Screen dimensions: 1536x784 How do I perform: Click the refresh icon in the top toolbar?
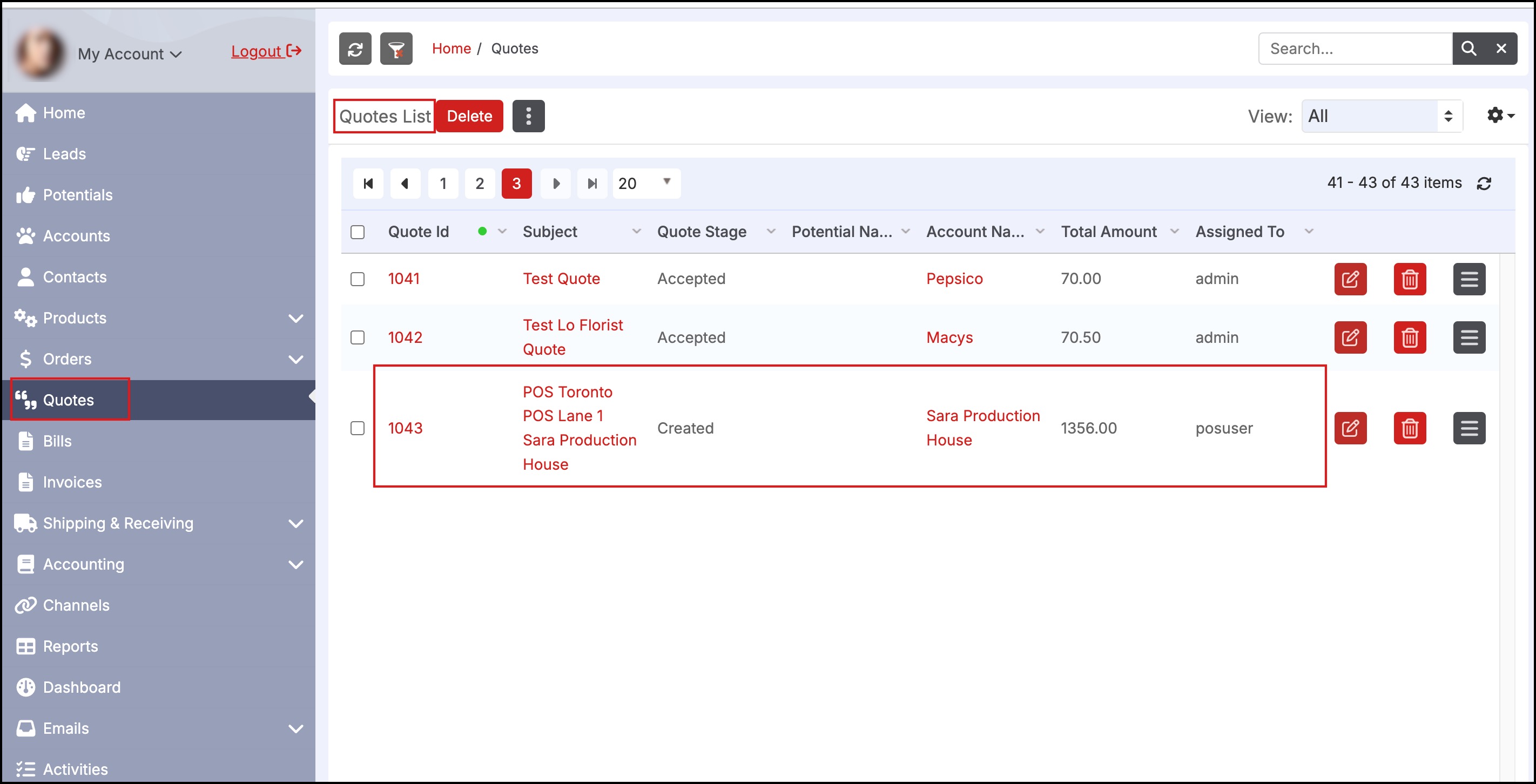tap(355, 49)
